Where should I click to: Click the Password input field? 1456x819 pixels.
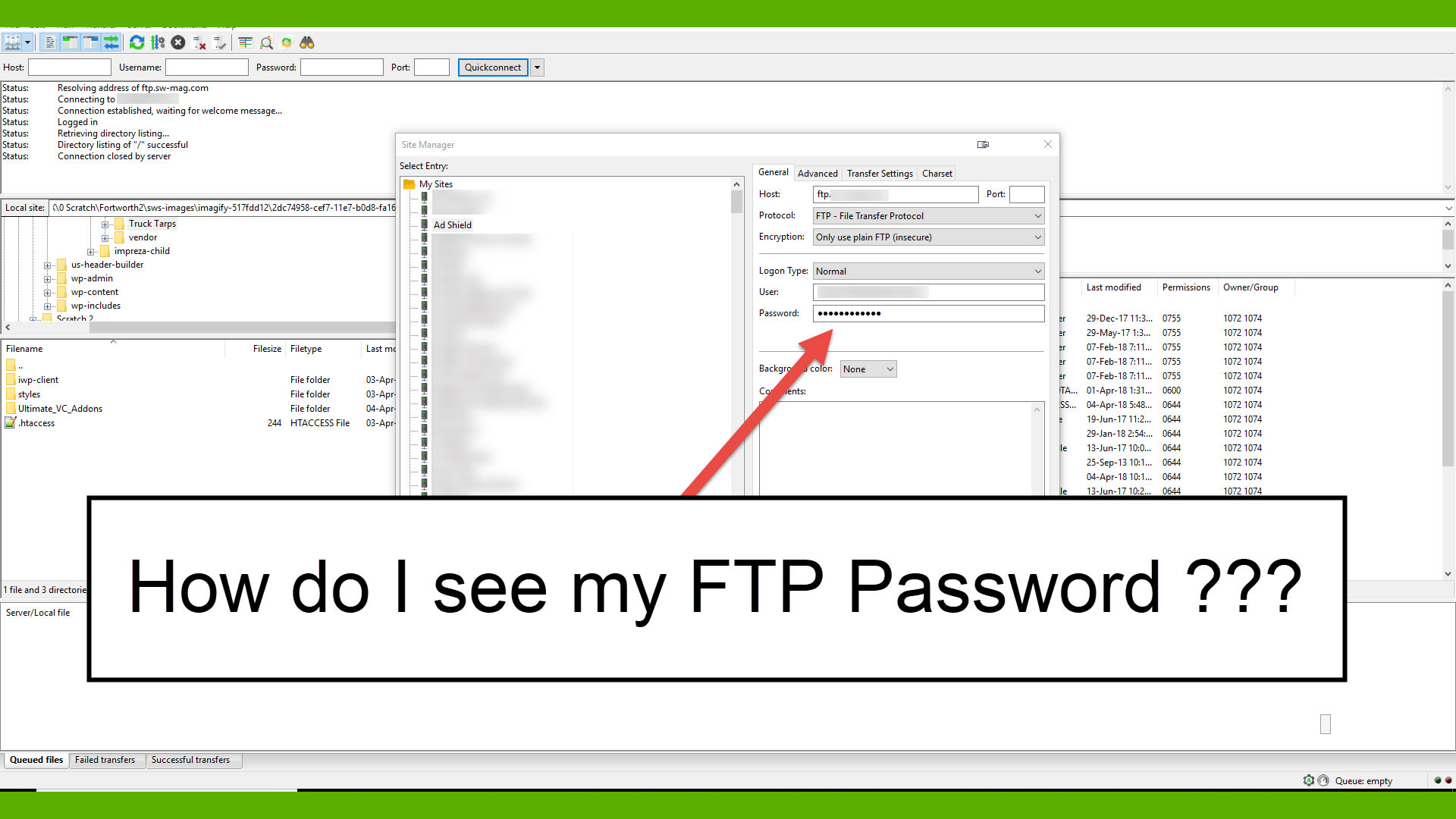pos(928,313)
